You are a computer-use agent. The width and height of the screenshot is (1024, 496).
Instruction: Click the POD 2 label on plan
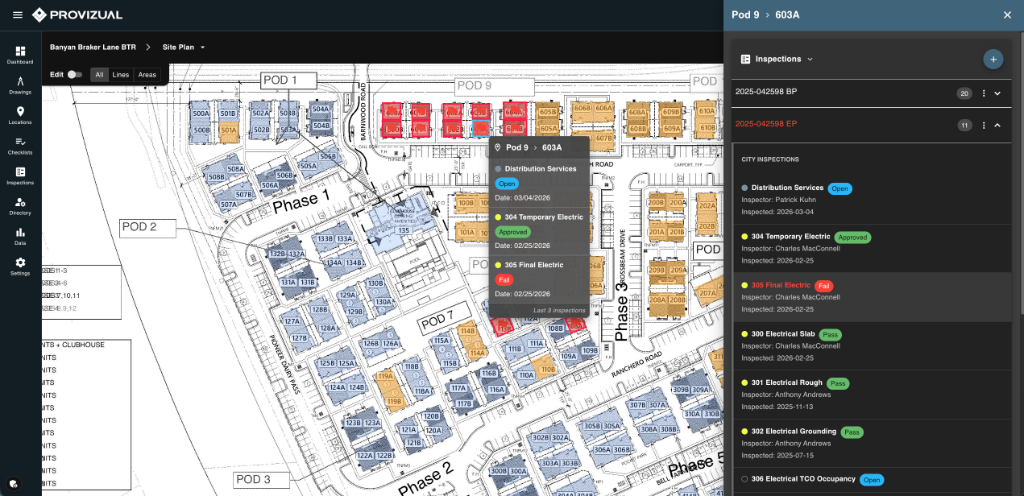pos(148,227)
